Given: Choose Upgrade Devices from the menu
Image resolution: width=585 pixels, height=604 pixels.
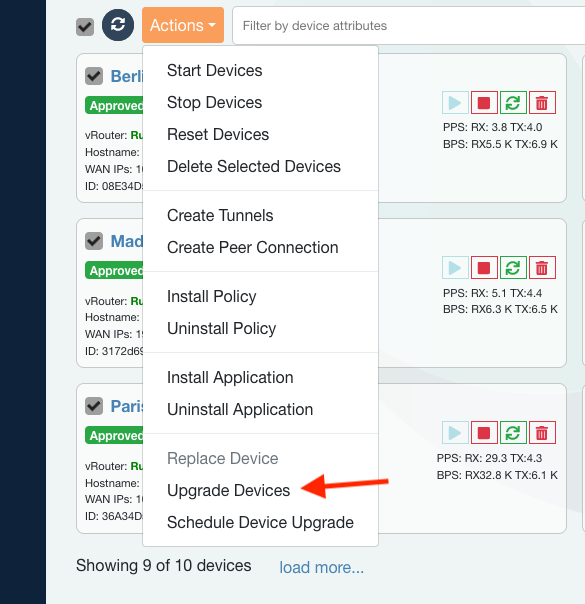Looking at the screenshot, I should coord(228,490).
